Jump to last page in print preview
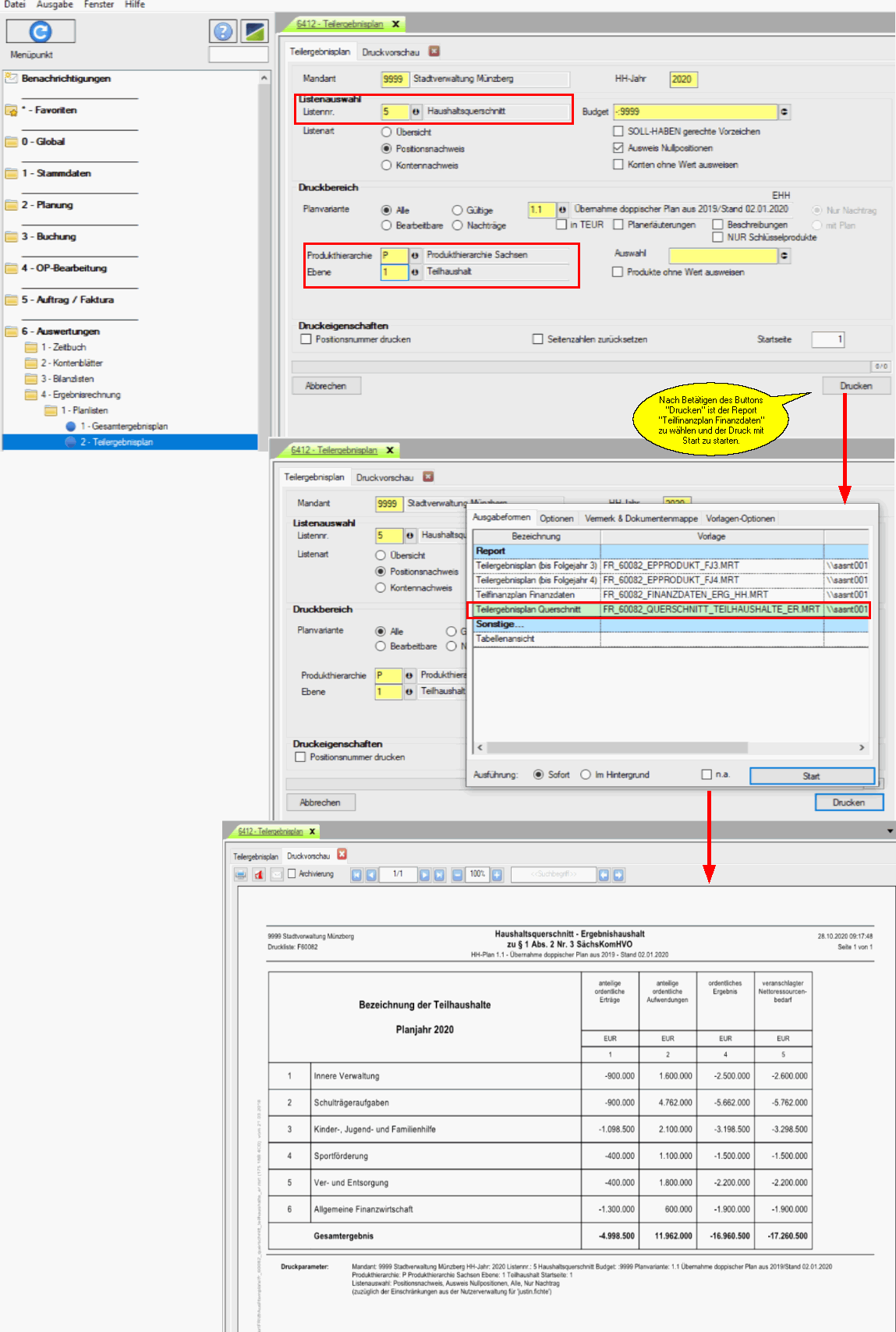This screenshot has width=896, height=1332. click(439, 875)
